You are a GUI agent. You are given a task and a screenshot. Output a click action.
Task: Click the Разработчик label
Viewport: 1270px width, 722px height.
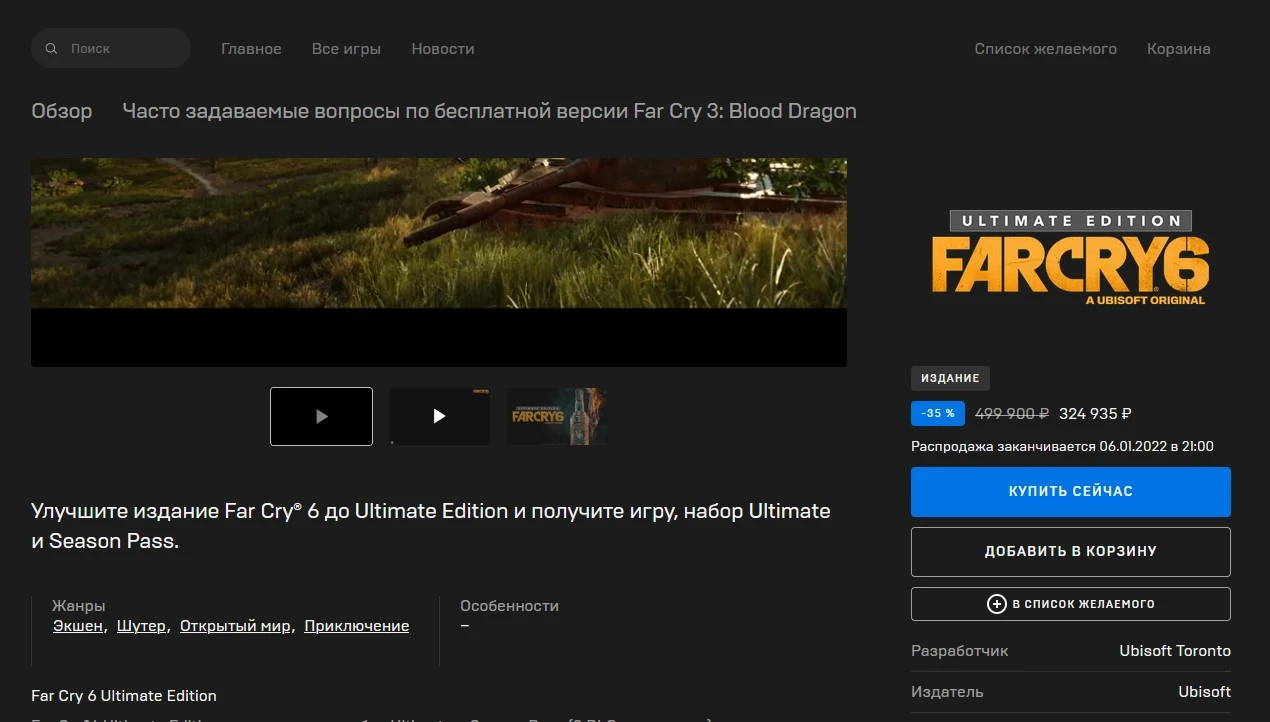tap(960, 651)
